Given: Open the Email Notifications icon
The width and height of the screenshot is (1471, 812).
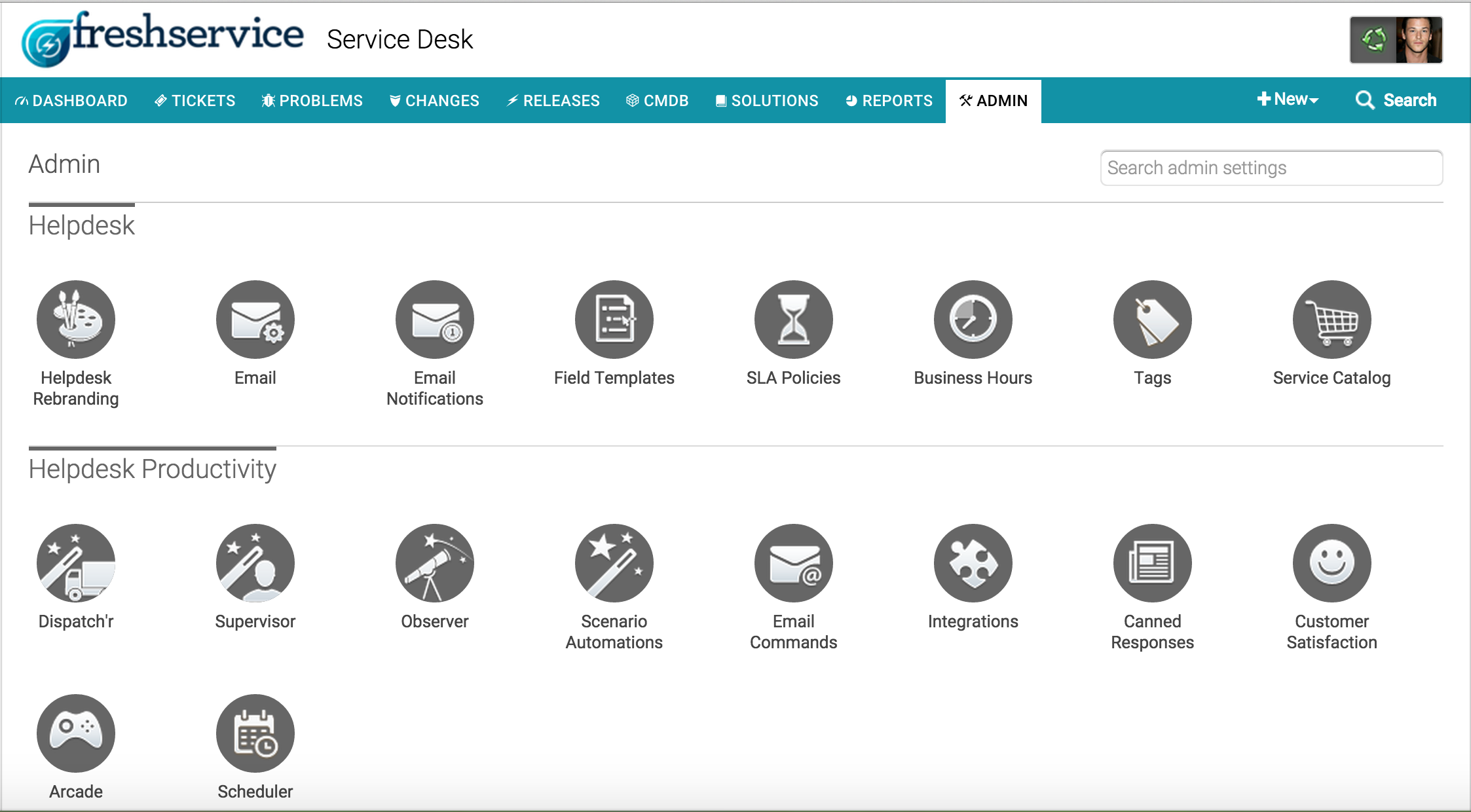Looking at the screenshot, I should point(435,320).
